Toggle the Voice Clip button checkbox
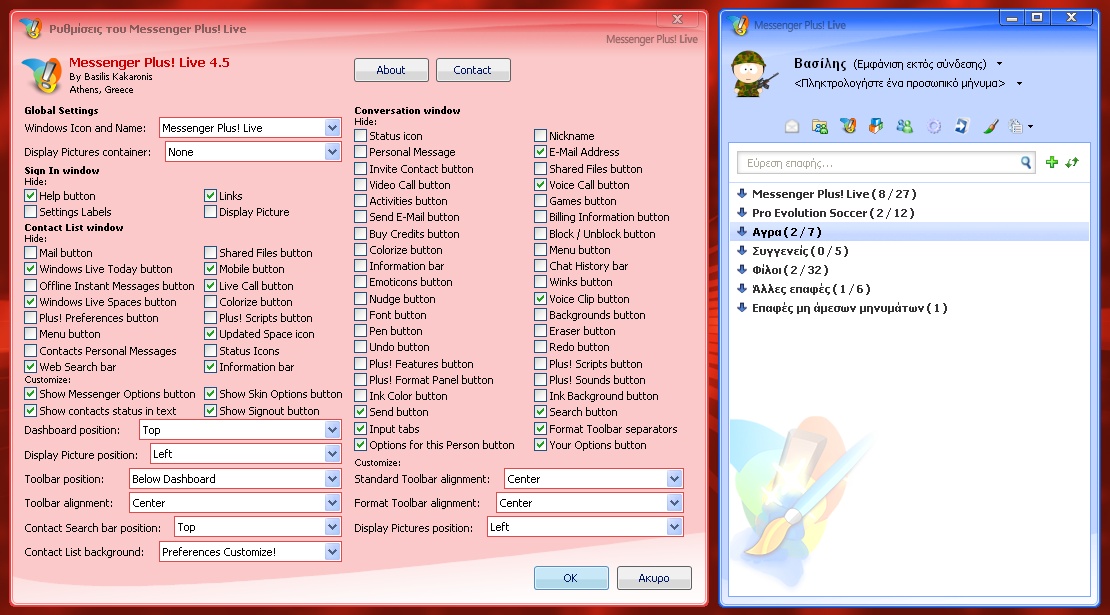 [540, 299]
